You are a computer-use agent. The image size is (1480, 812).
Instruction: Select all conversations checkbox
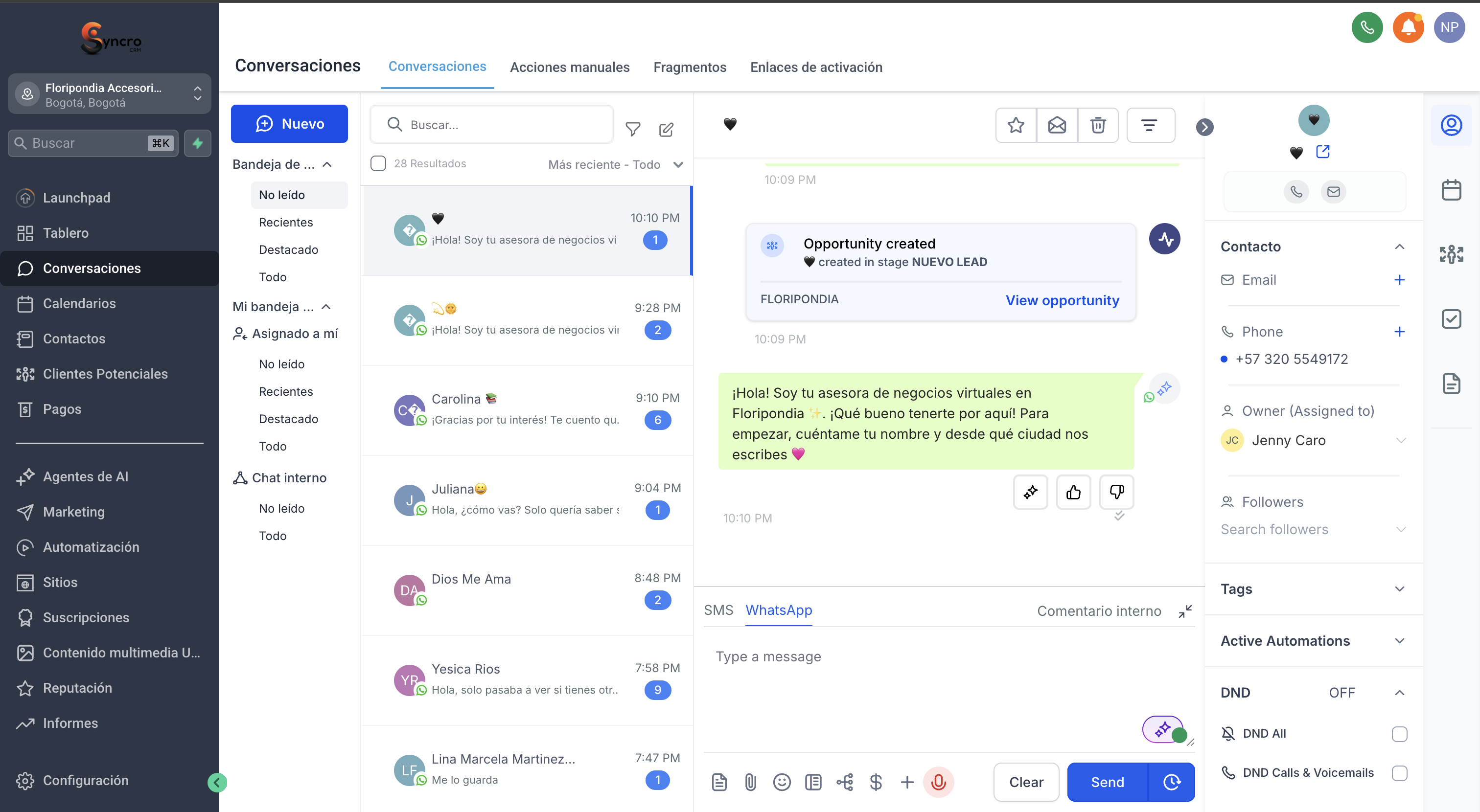click(378, 164)
